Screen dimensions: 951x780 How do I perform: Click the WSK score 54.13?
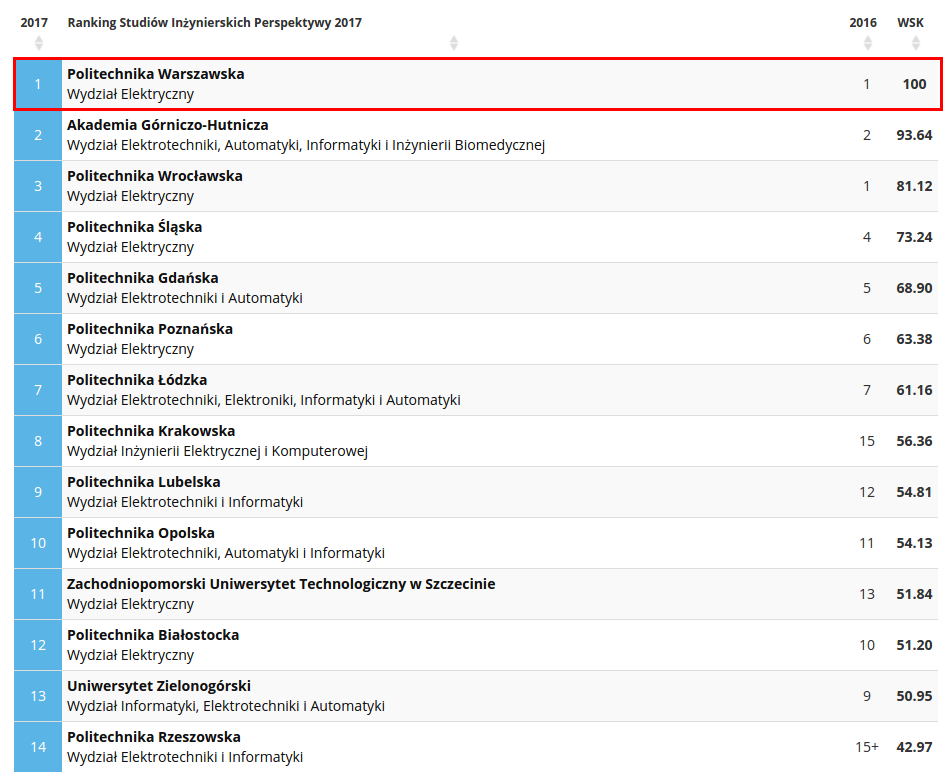coord(914,542)
